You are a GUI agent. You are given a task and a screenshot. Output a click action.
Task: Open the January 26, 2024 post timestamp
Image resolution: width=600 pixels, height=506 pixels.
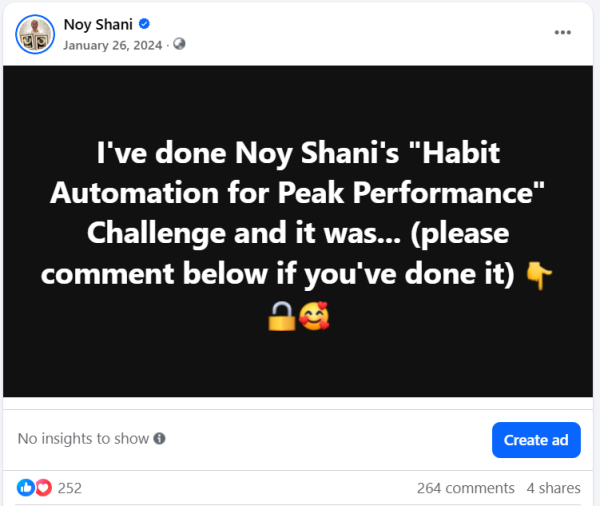click(114, 44)
